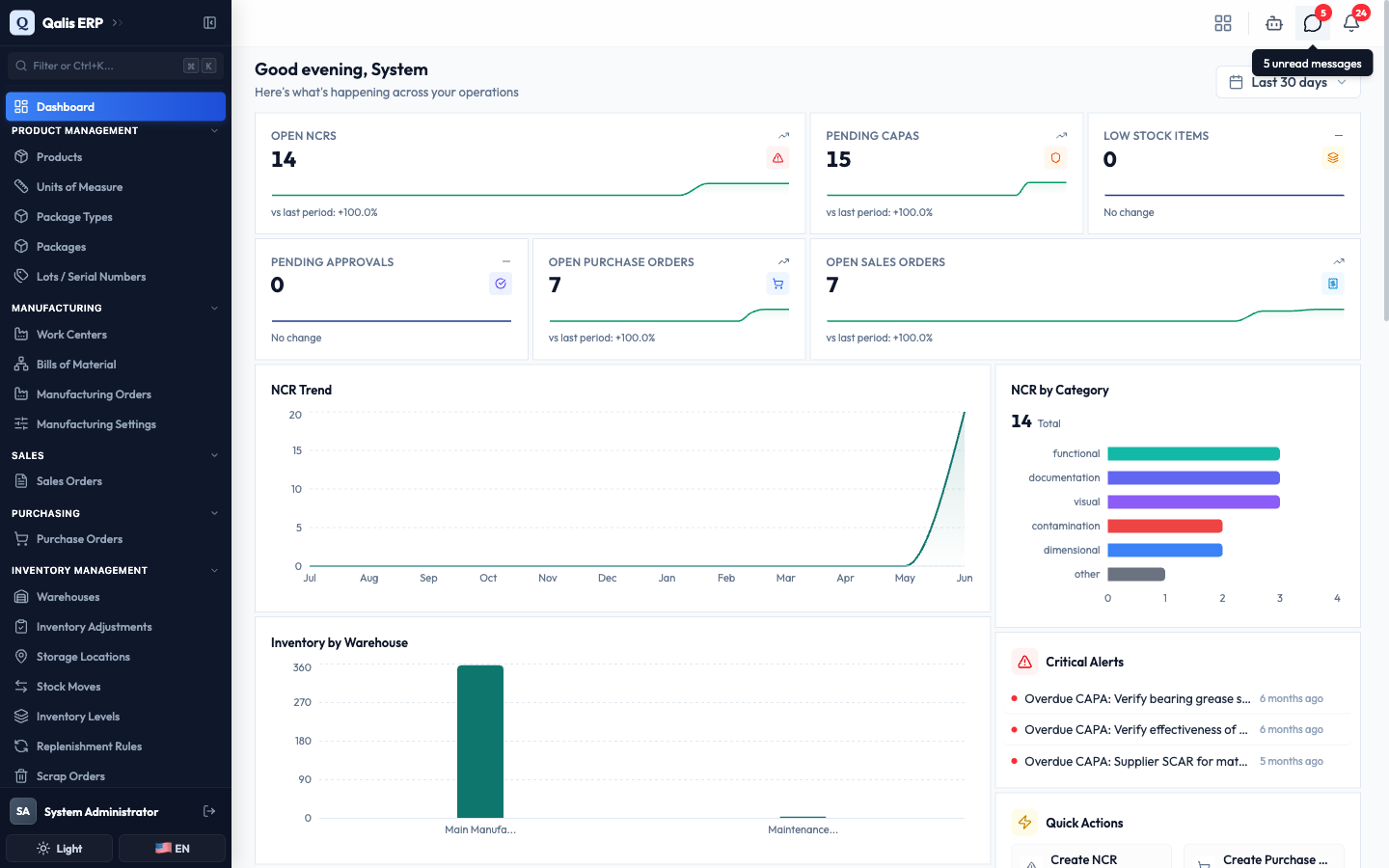Viewport: 1389px width, 868px height.
Task: Click the breadcrumb chevron next to Qalis ERP
Action: [x=117, y=23]
